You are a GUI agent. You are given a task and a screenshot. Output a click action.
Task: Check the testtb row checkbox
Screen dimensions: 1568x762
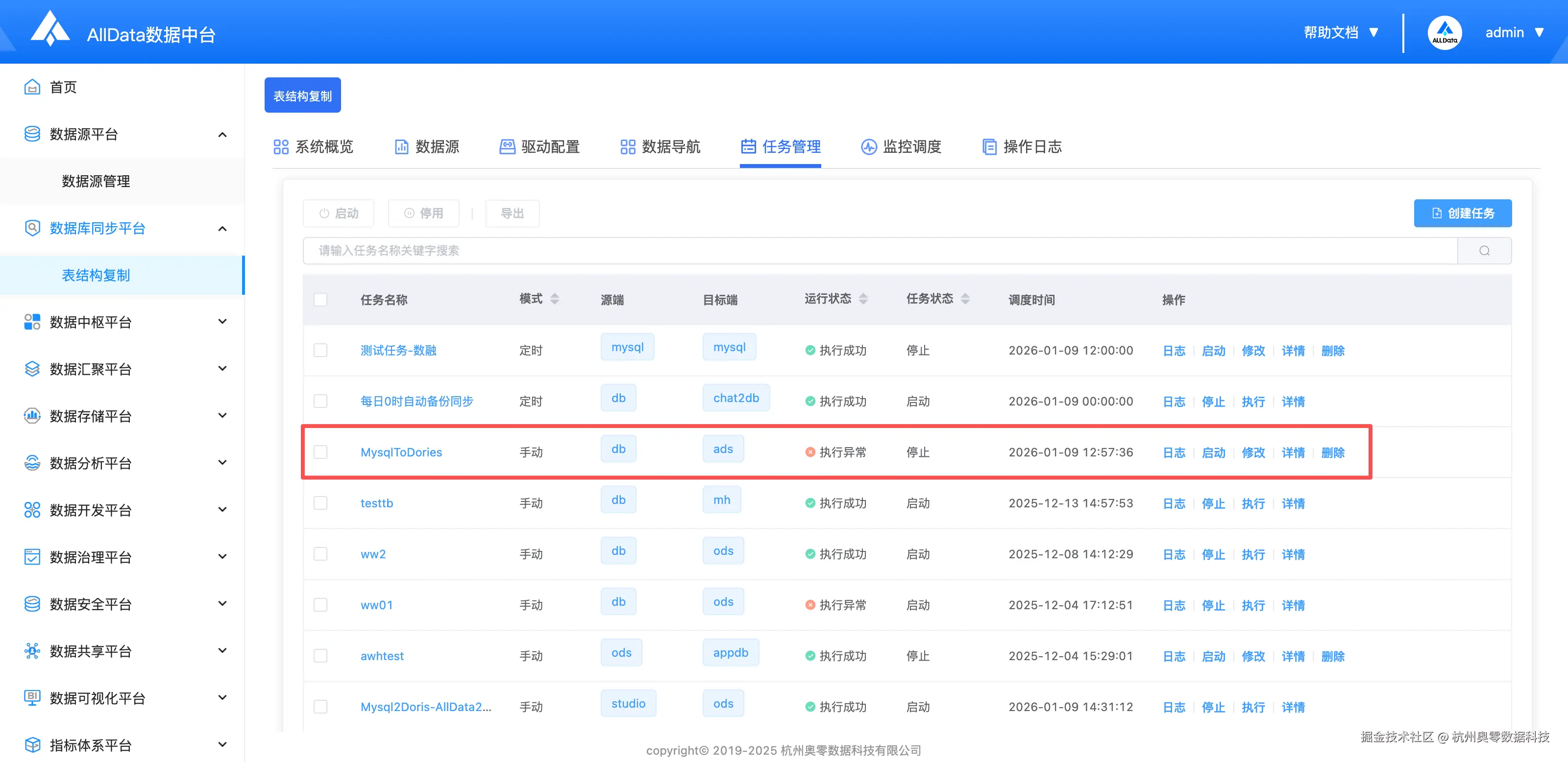pyautogui.click(x=320, y=503)
